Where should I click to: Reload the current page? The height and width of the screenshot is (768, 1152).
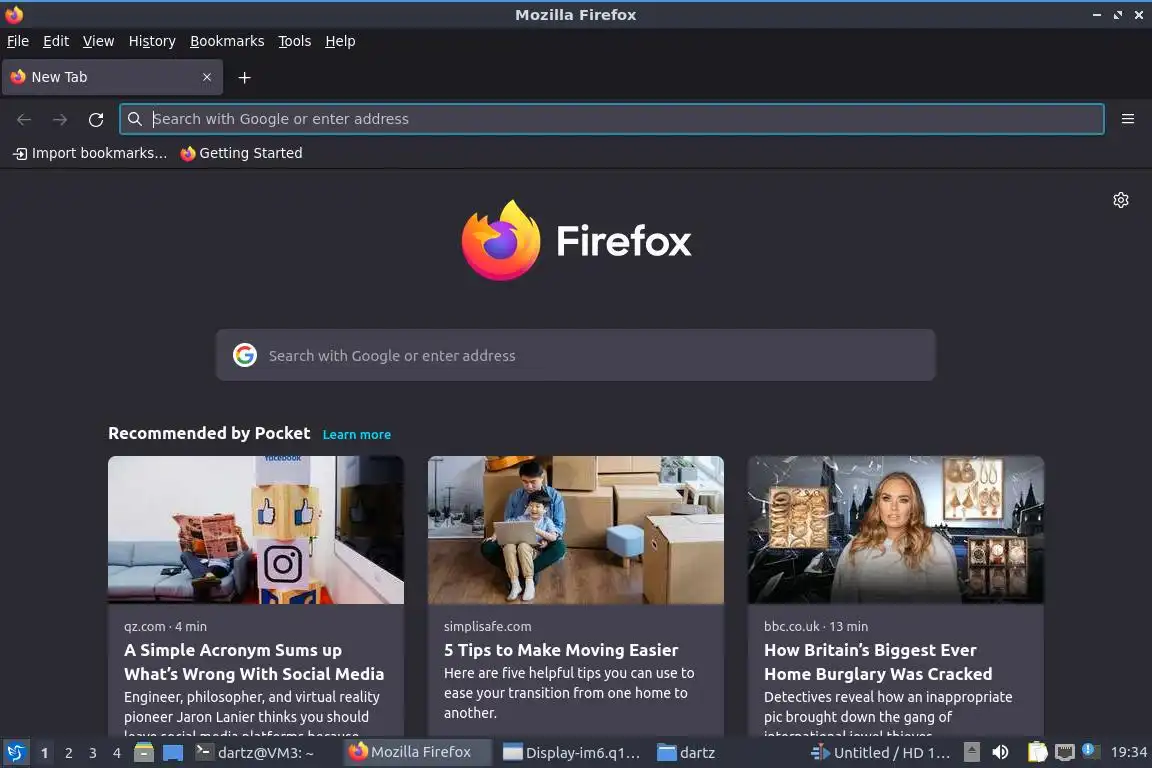96,119
